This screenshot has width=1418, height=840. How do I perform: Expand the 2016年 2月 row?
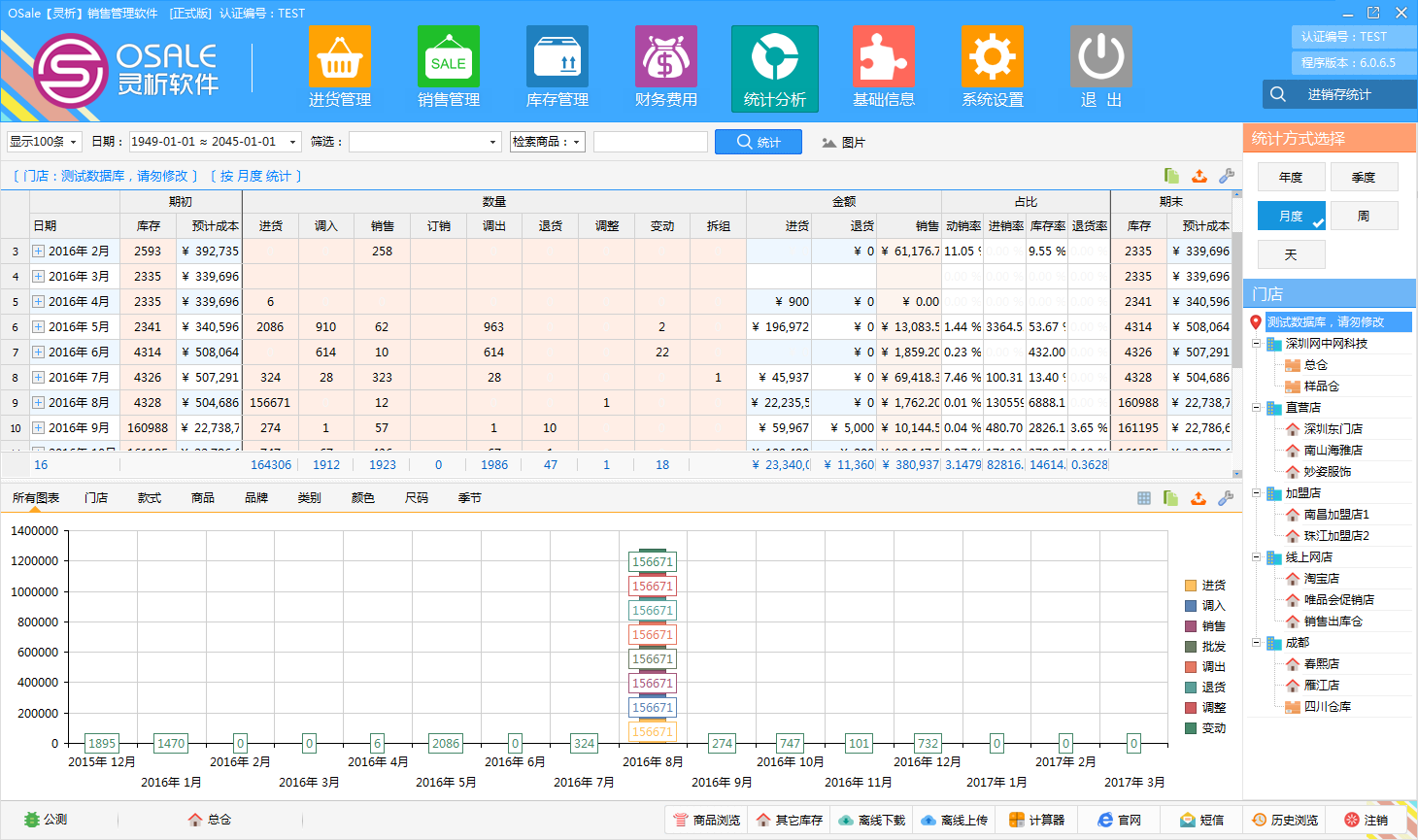tap(38, 251)
